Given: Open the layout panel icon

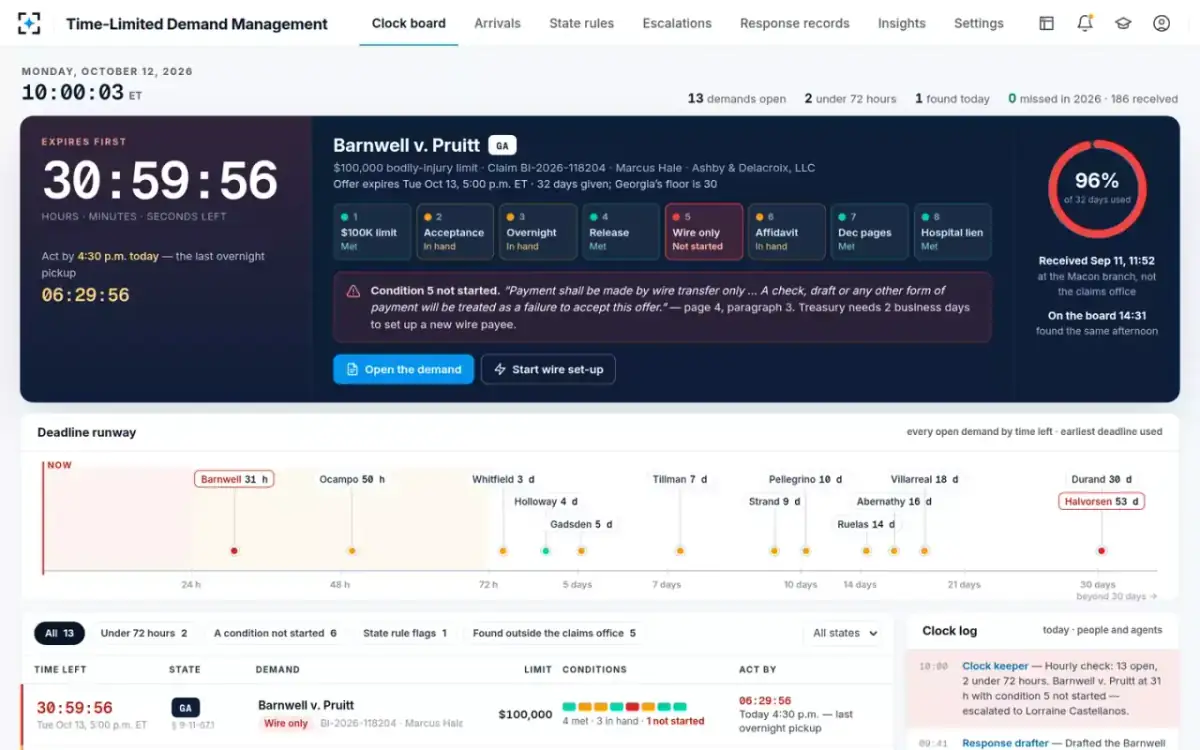Looking at the screenshot, I should tap(1046, 23).
